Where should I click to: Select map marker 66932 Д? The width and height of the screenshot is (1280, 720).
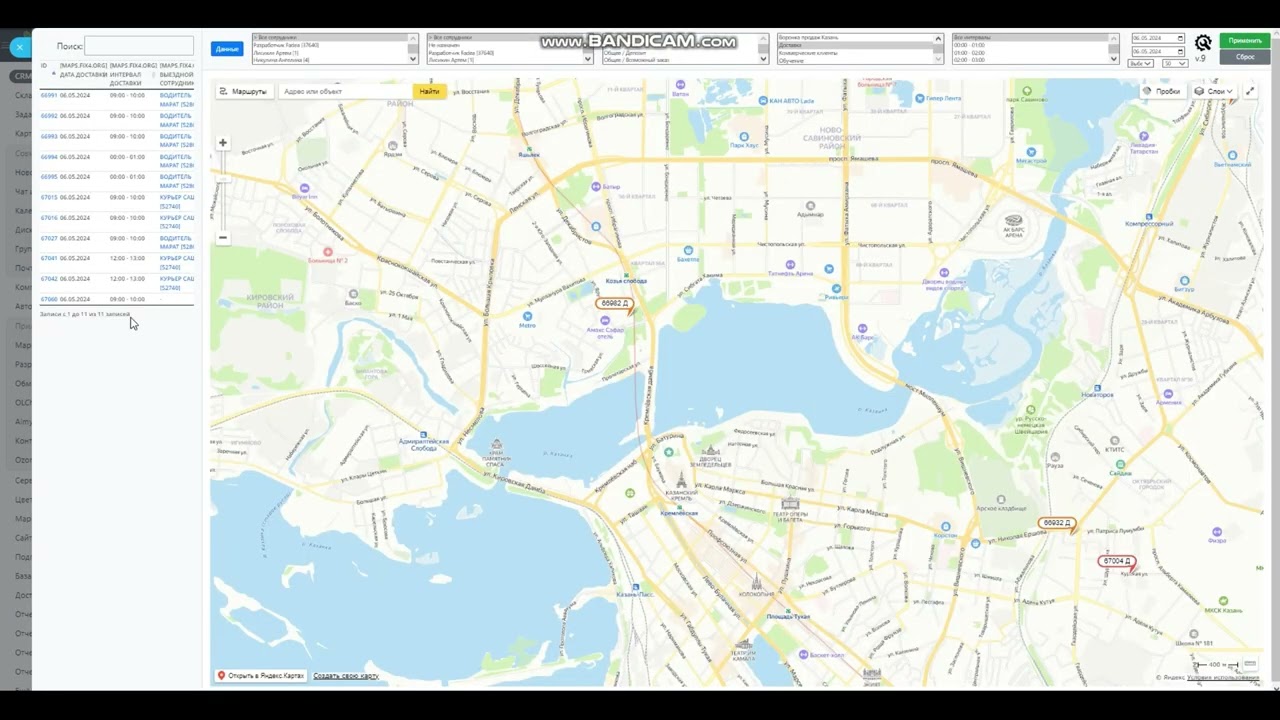(x=1056, y=523)
